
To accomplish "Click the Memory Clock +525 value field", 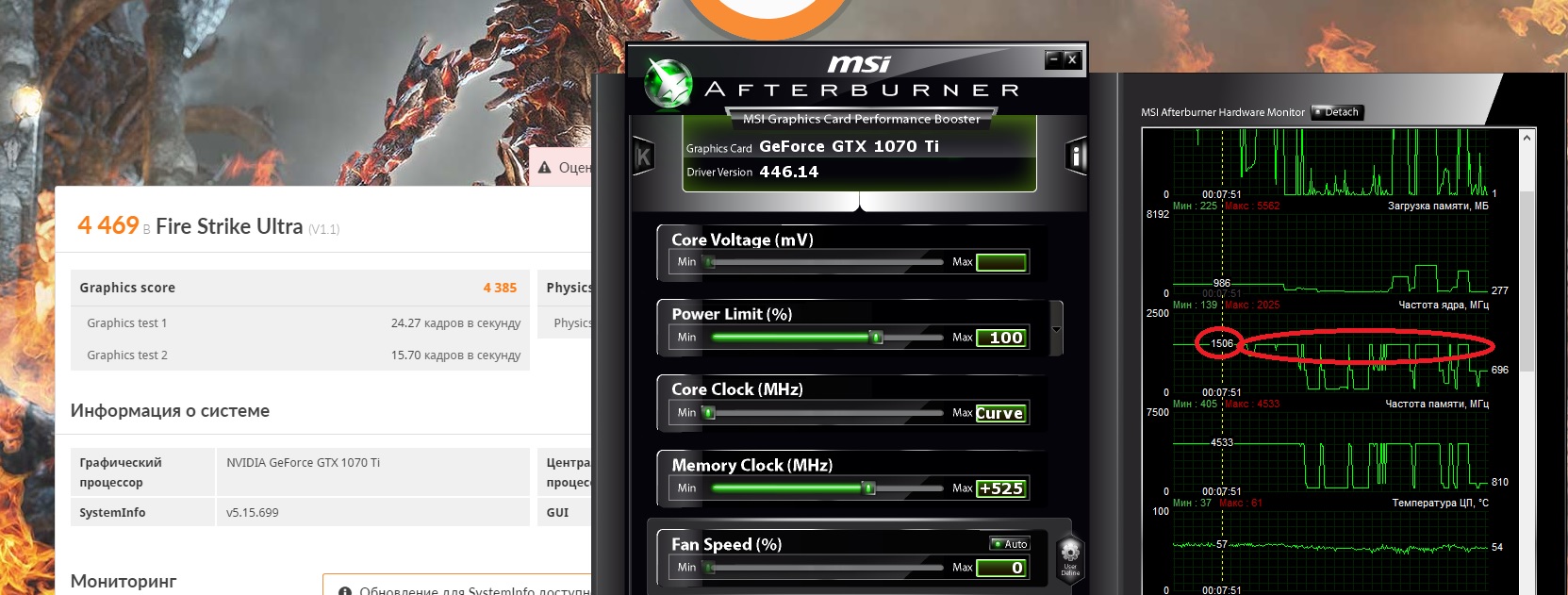I will pos(1001,488).
